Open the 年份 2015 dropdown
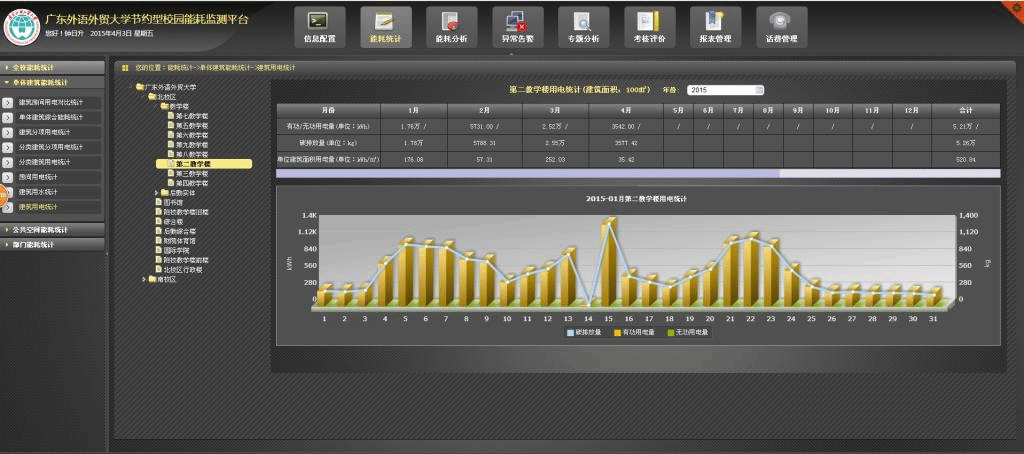The width and height of the screenshot is (1024, 454). [x=725, y=90]
